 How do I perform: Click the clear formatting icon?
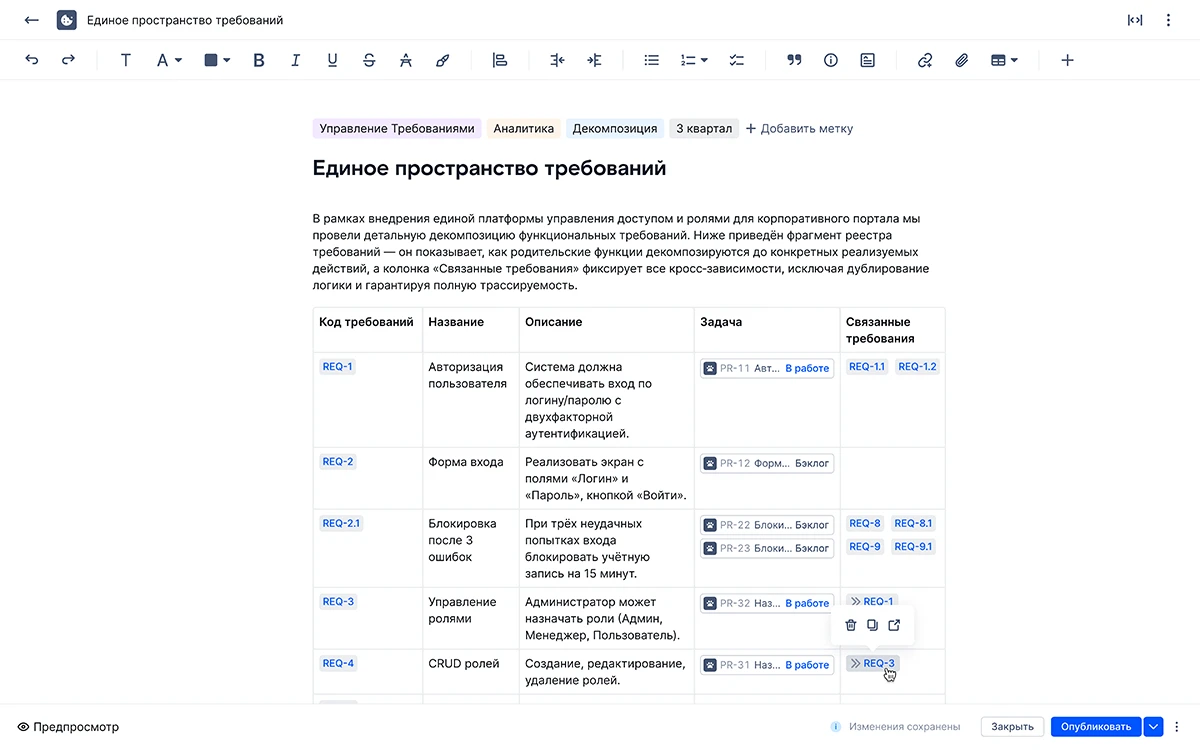click(405, 60)
